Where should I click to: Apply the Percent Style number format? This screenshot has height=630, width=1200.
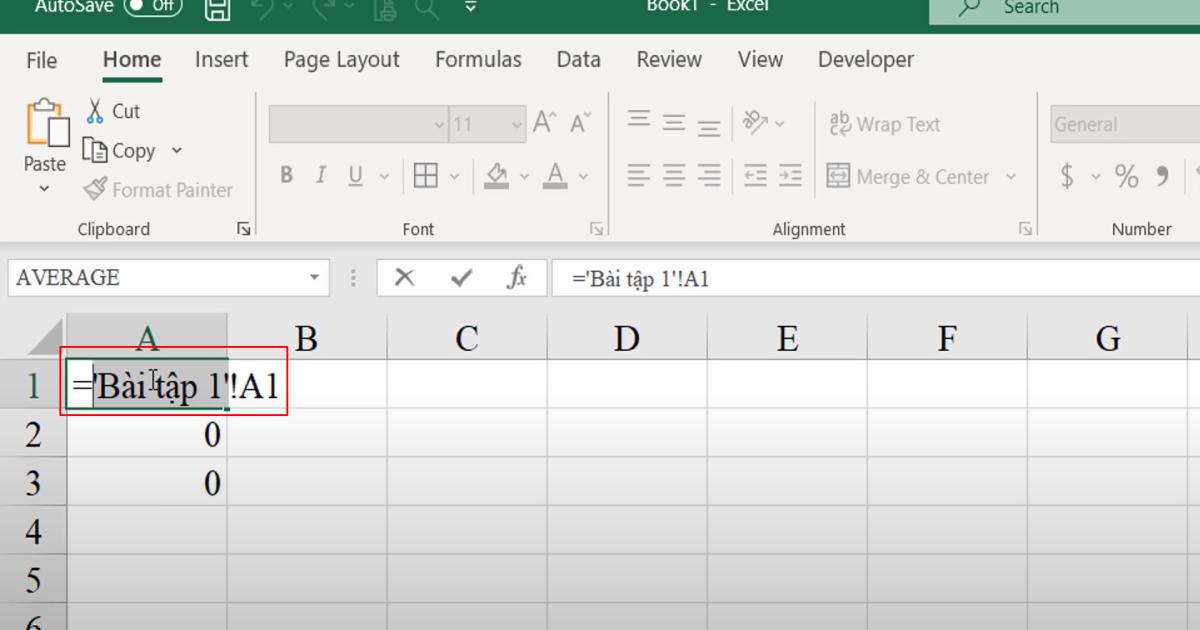1124,174
